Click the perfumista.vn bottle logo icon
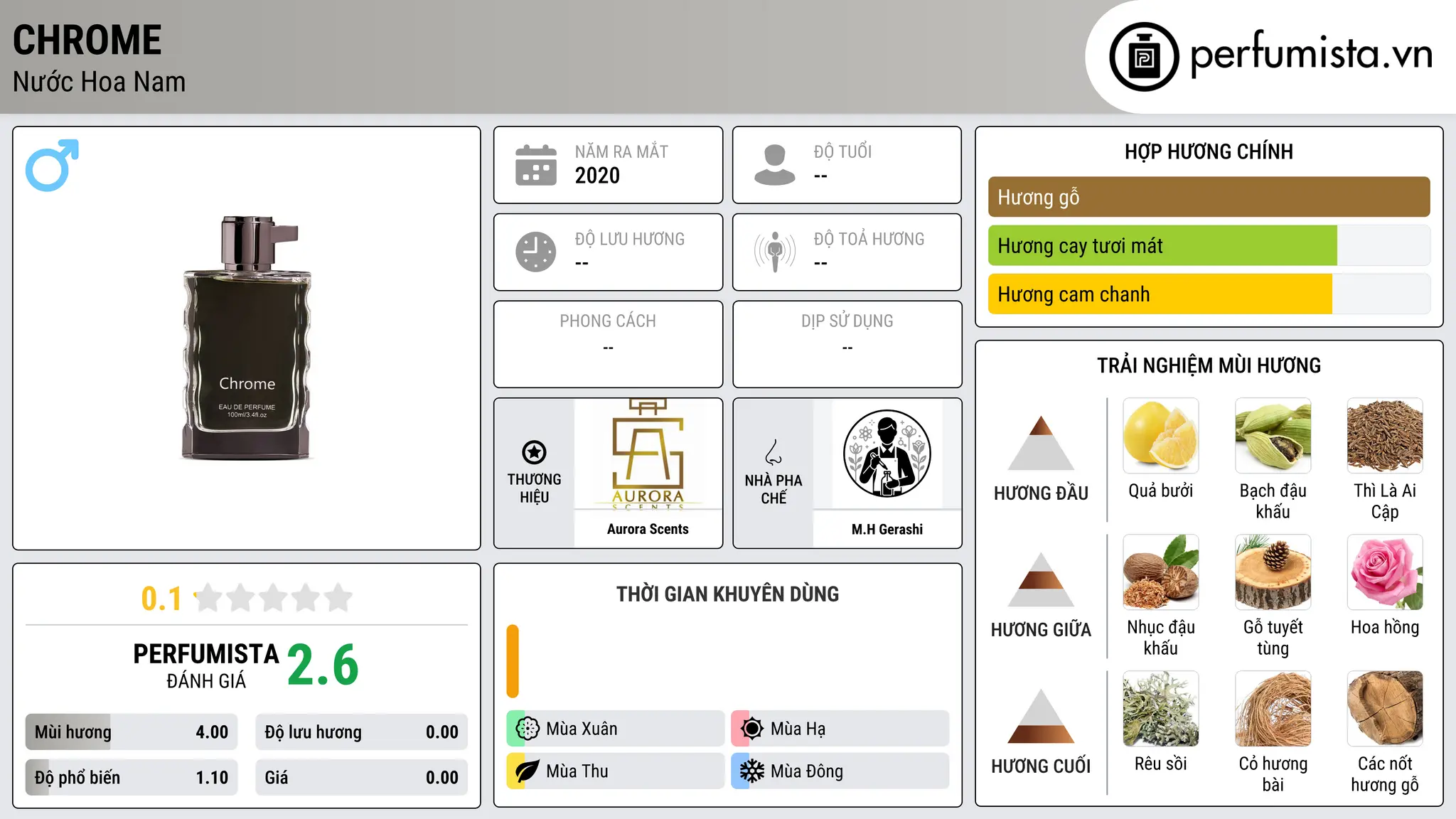This screenshot has width=1456, height=819. pyautogui.click(x=1144, y=57)
